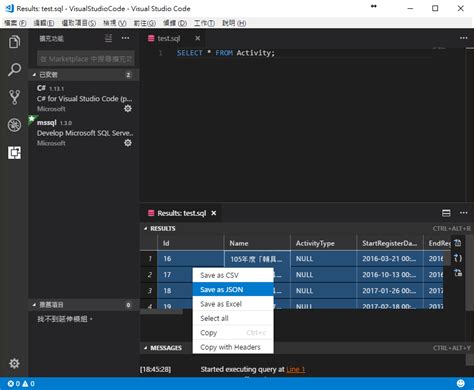474x390 pixels.
Task: Select the cell with Id 18
Action: [175, 291]
